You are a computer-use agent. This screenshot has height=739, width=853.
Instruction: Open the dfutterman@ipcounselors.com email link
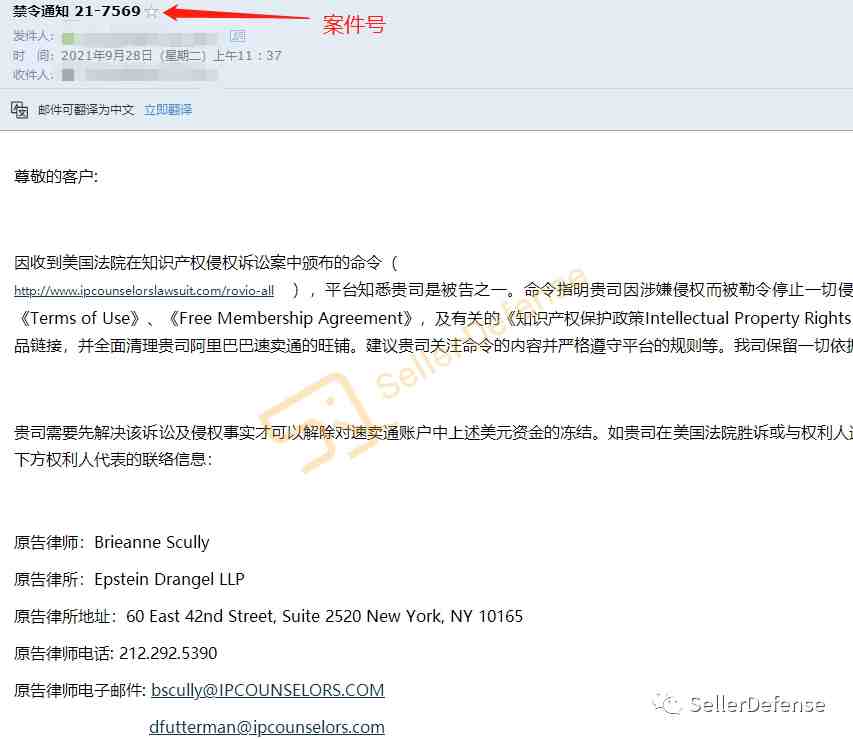(x=267, y=727)
